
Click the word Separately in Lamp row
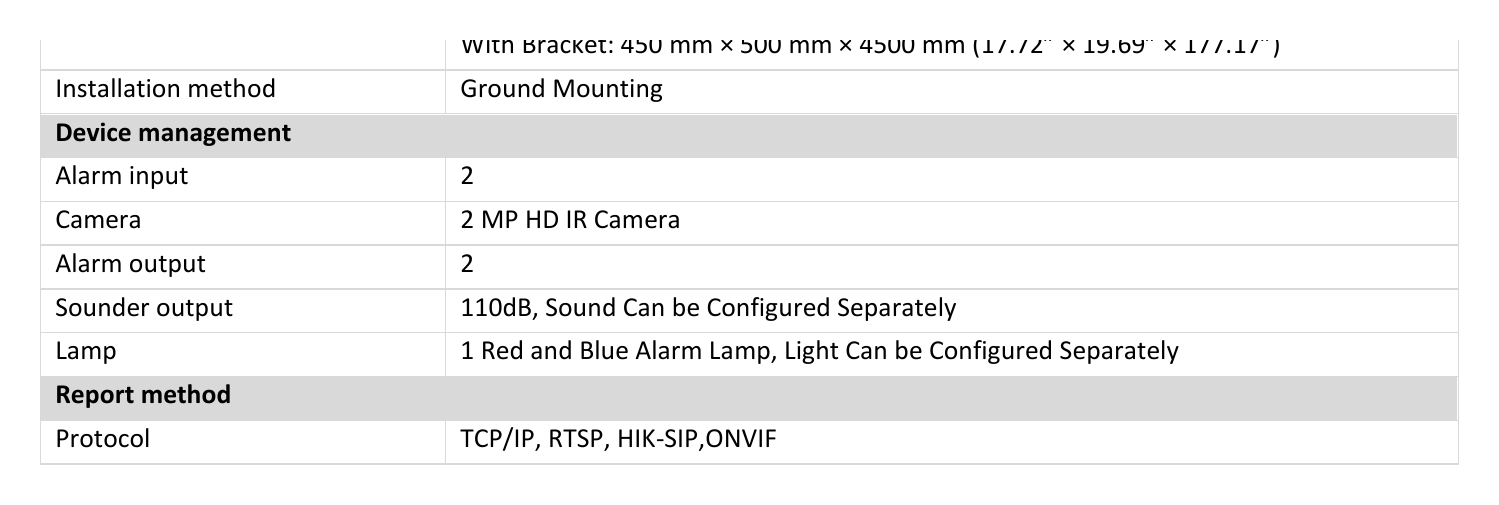pos(1119,352)
